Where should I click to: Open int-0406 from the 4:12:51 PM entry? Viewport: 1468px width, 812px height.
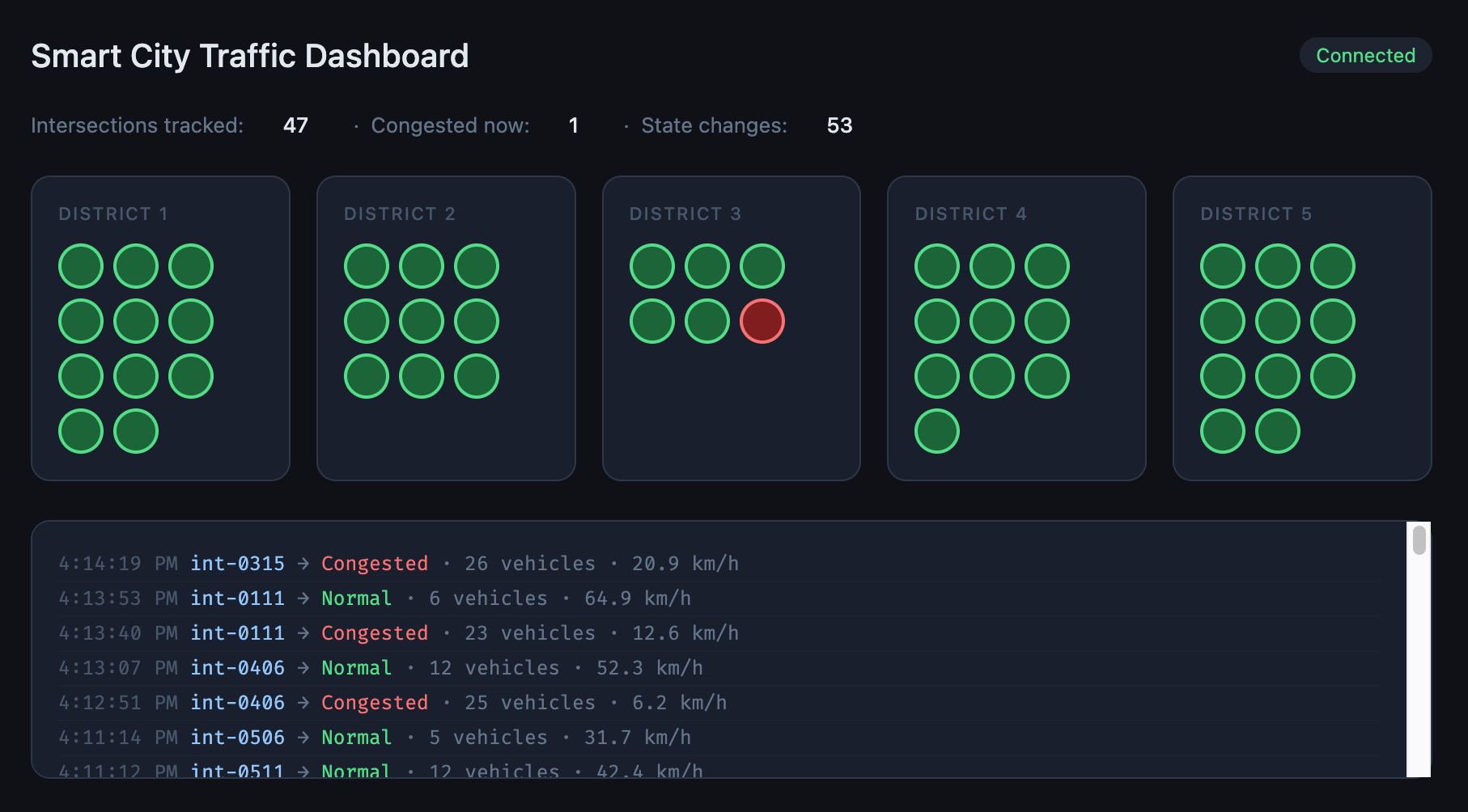[x=237, y=702]
